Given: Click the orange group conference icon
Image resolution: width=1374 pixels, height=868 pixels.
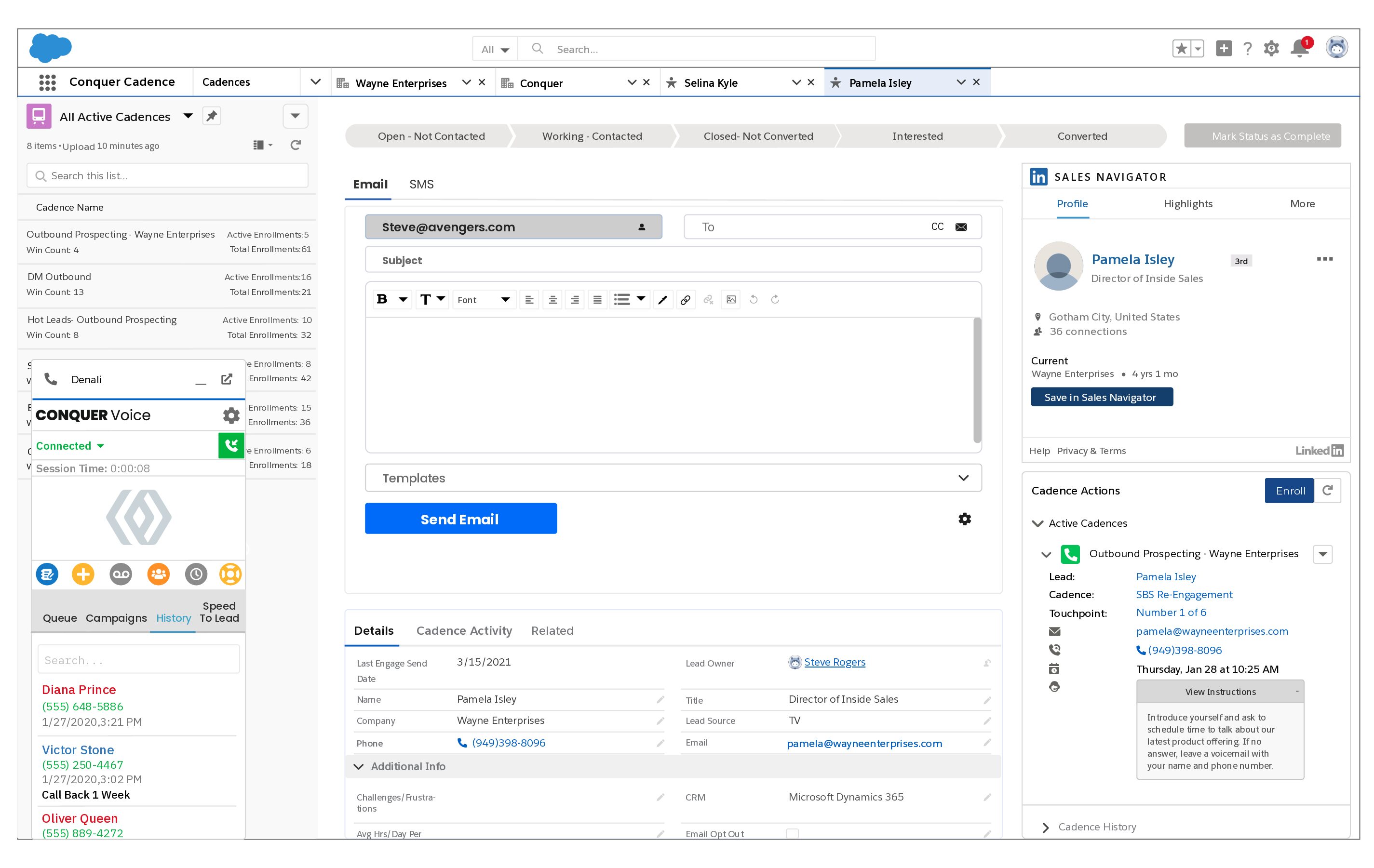Looking at the screenshot, I should (x=158, y=574).
